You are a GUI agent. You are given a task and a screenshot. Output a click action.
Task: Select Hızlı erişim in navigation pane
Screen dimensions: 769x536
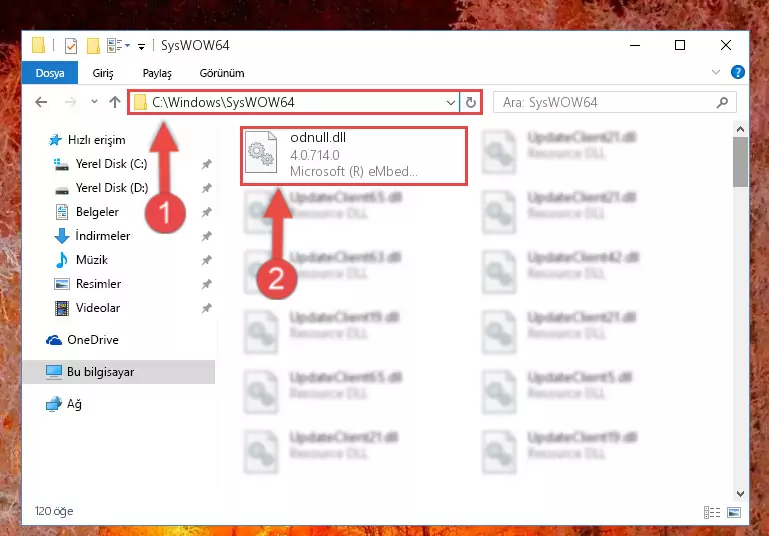[x=87, y=140]
